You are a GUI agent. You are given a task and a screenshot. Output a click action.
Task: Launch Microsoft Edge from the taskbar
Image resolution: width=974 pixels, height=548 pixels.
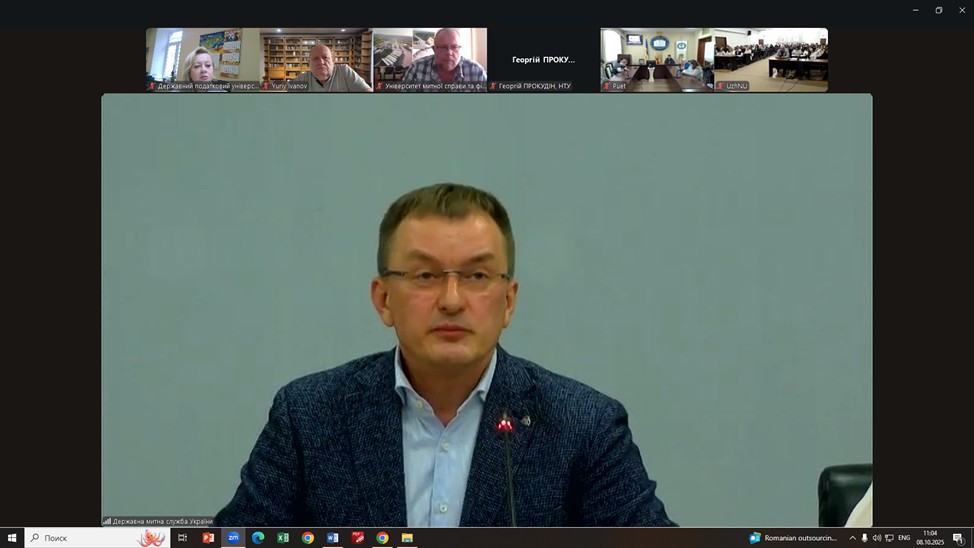click(258, 538)
